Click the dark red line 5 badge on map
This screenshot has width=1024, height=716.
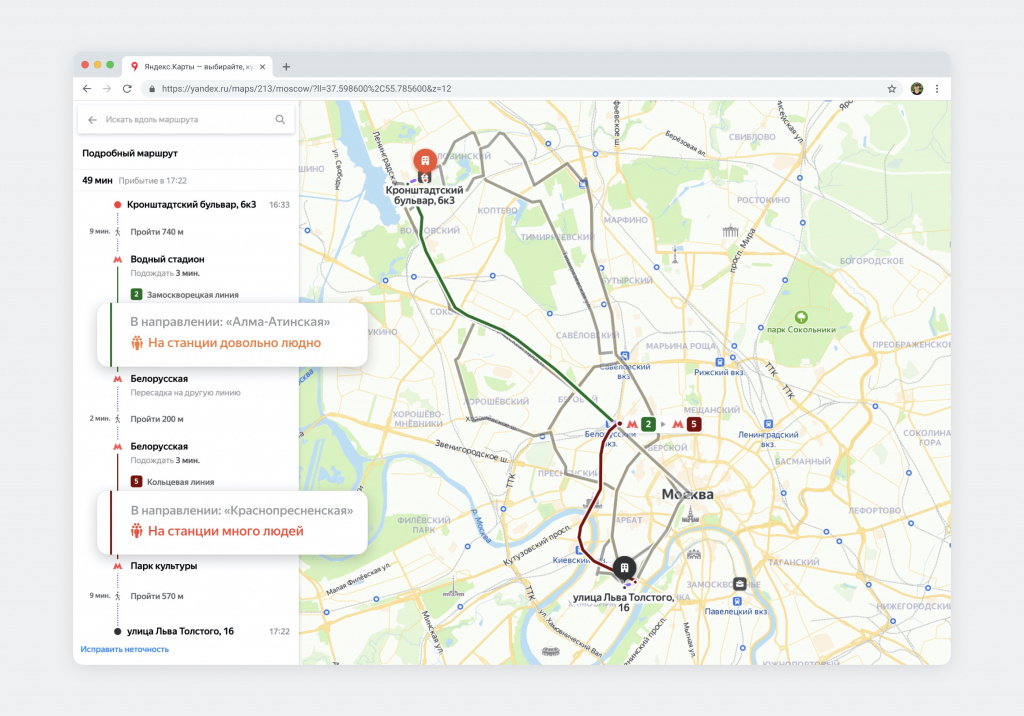point(694,424)
